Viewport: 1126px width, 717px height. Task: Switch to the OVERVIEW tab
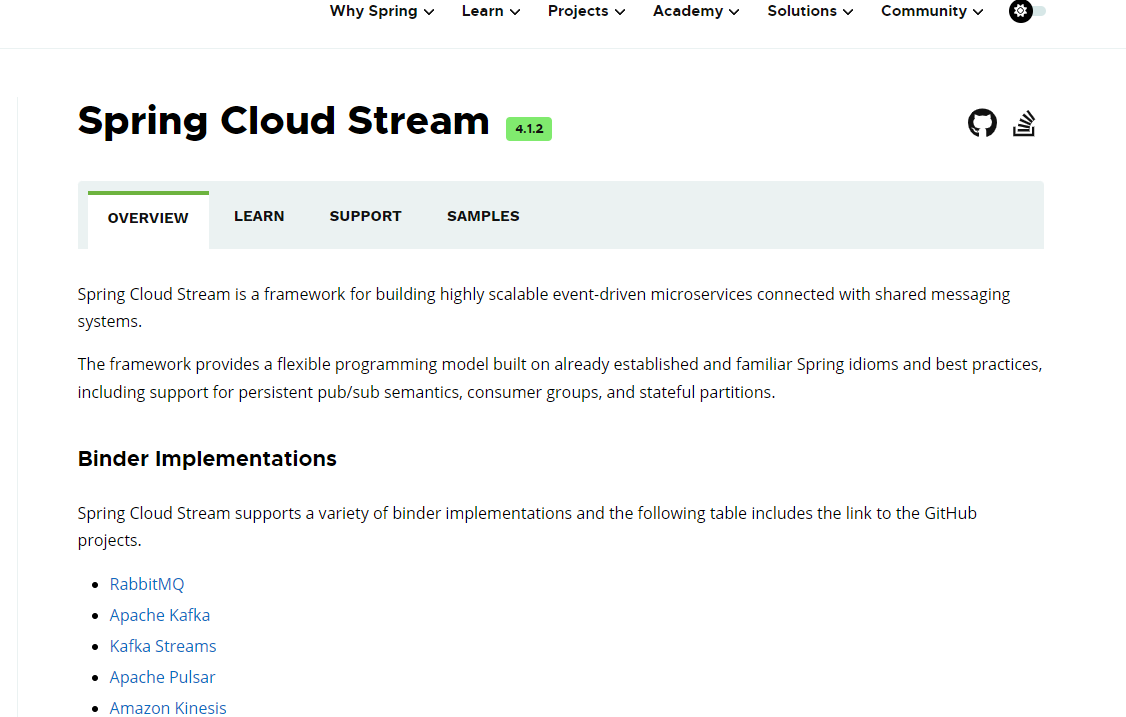(x=148, y=217)
